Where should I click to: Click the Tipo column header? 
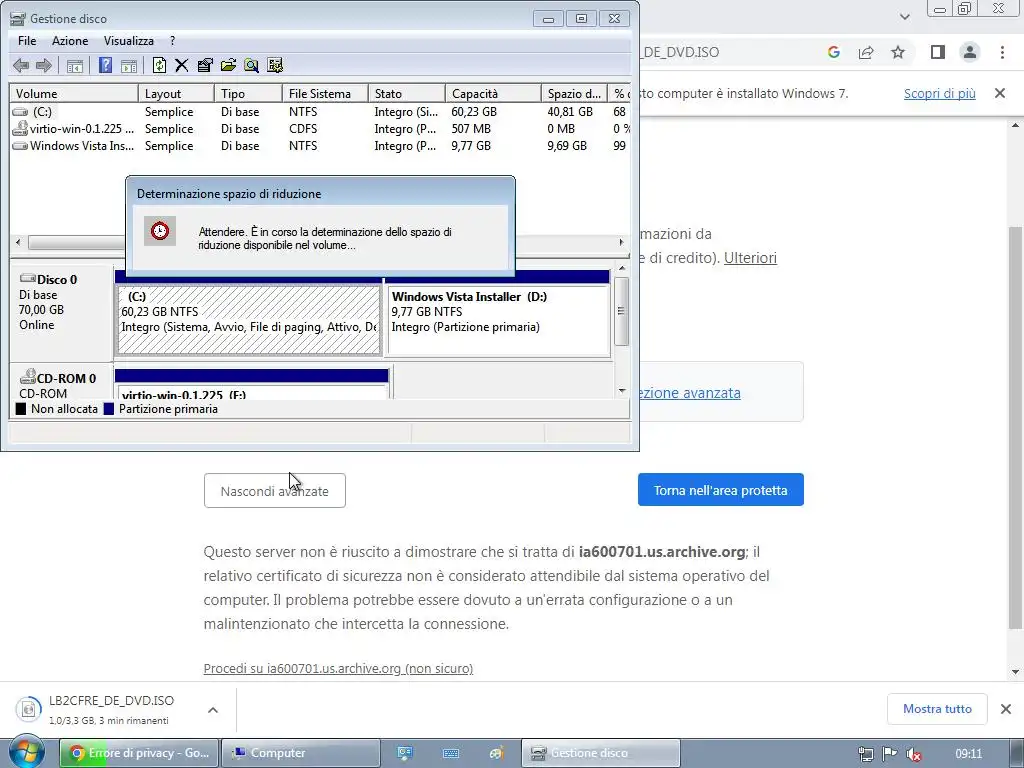pos(248,93)
